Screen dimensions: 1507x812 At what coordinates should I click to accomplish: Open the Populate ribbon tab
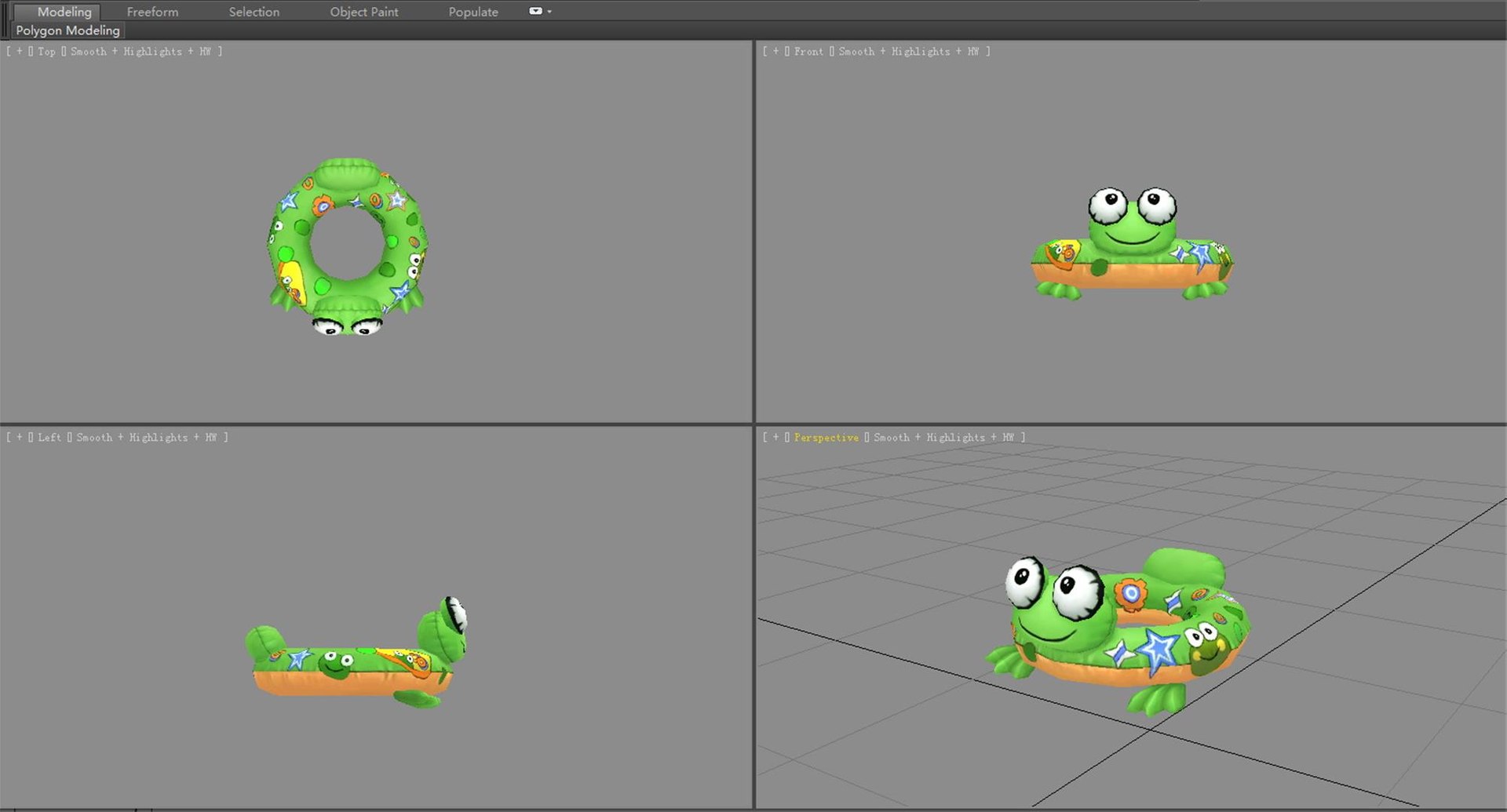[x=473, y=12]
